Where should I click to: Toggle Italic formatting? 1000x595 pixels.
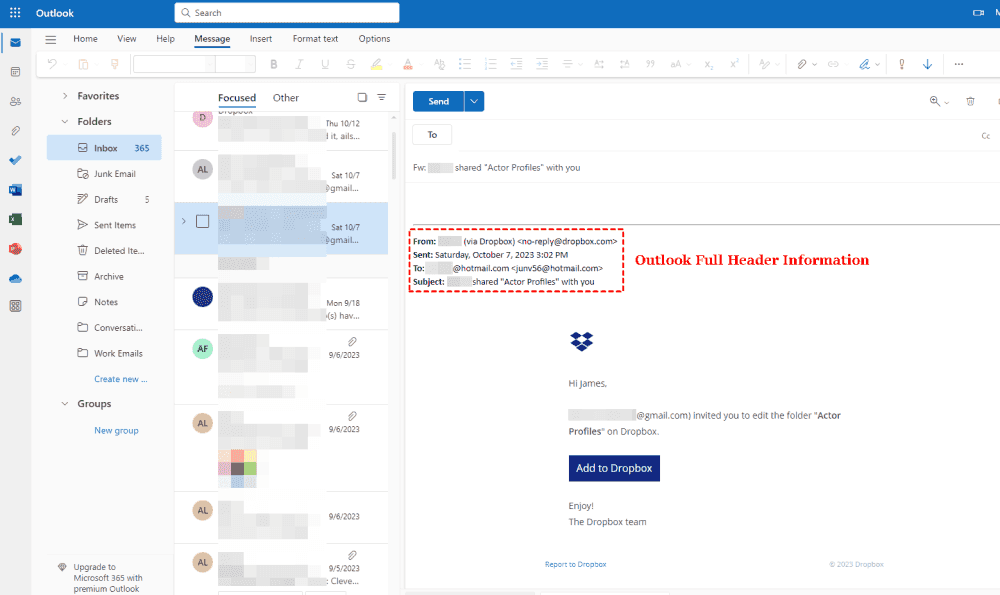[299, 64]
